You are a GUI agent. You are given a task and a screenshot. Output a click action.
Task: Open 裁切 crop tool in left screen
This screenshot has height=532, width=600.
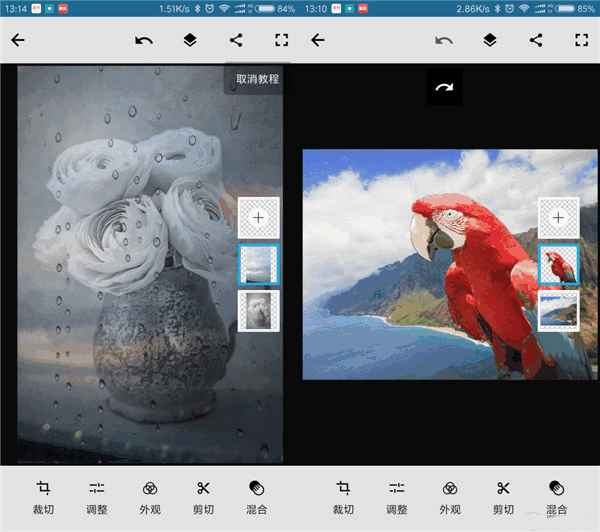click(43, 498)
